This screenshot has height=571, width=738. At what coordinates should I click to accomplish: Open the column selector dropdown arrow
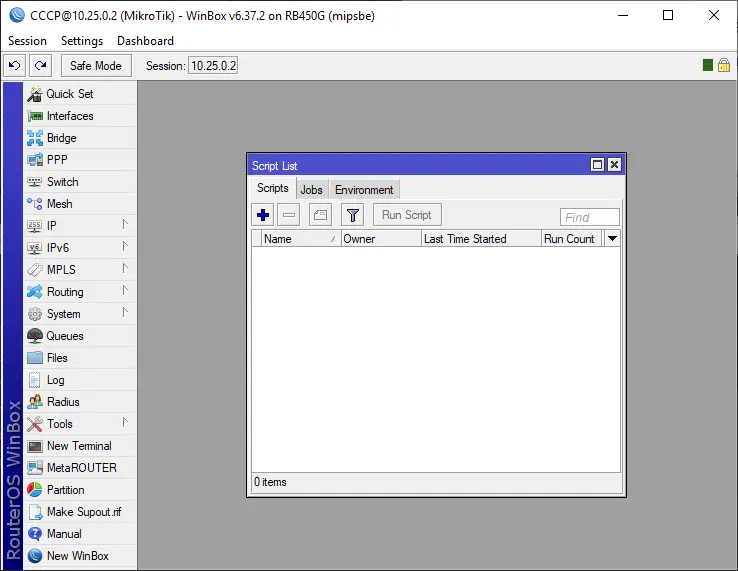(612, 238)
